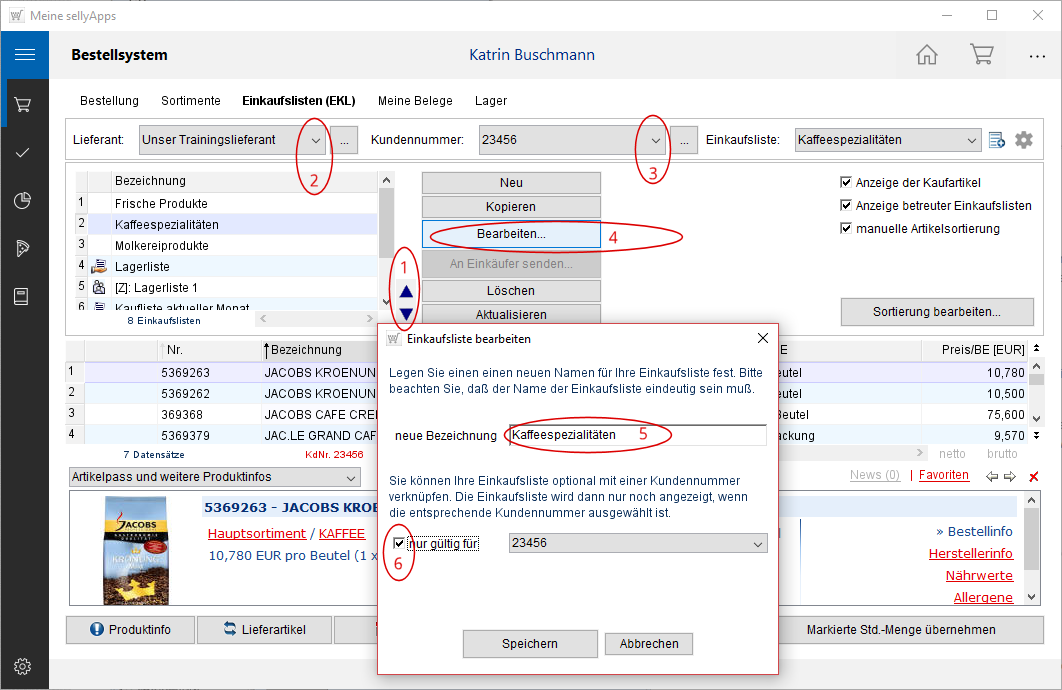Open the Kundennummer dropdown

coord(655,141)
